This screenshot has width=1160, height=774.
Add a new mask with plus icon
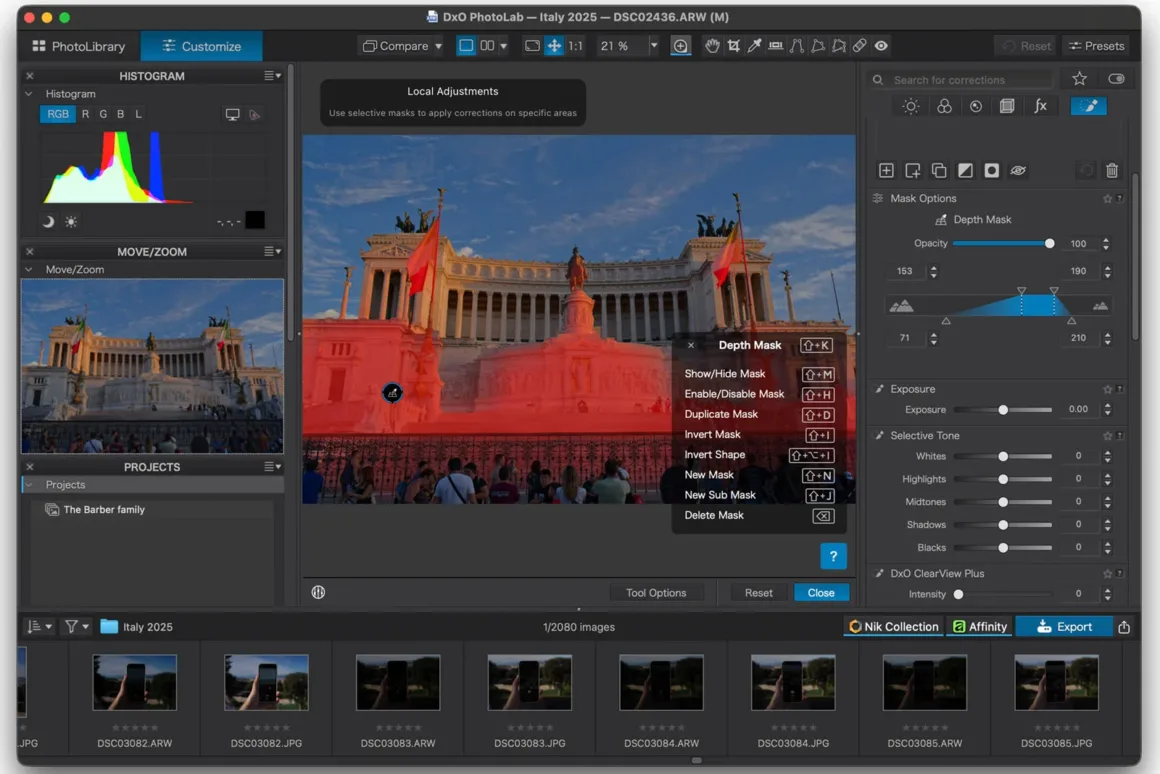pos(886,171)
